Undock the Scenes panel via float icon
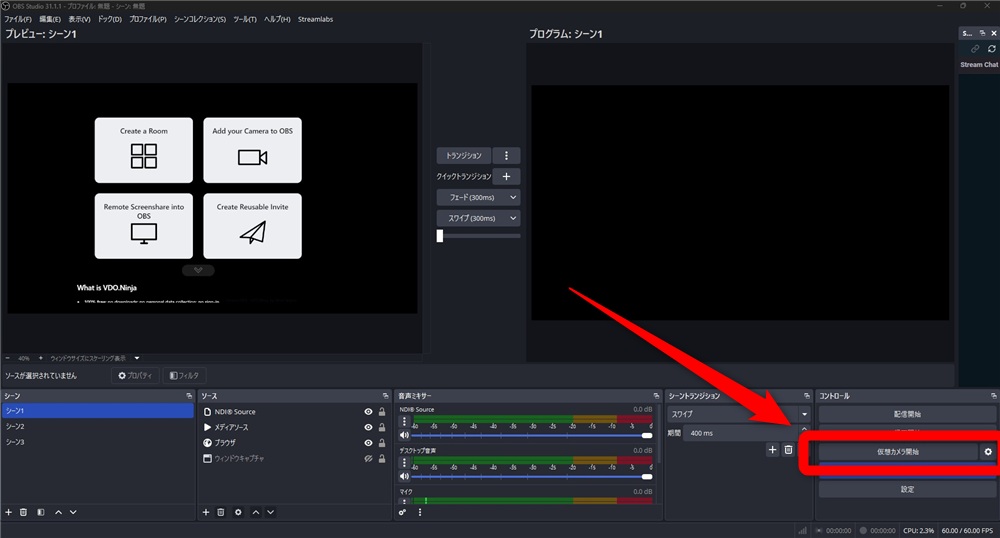This screenshot has height=538, width=1000. [x=189, y=396]
